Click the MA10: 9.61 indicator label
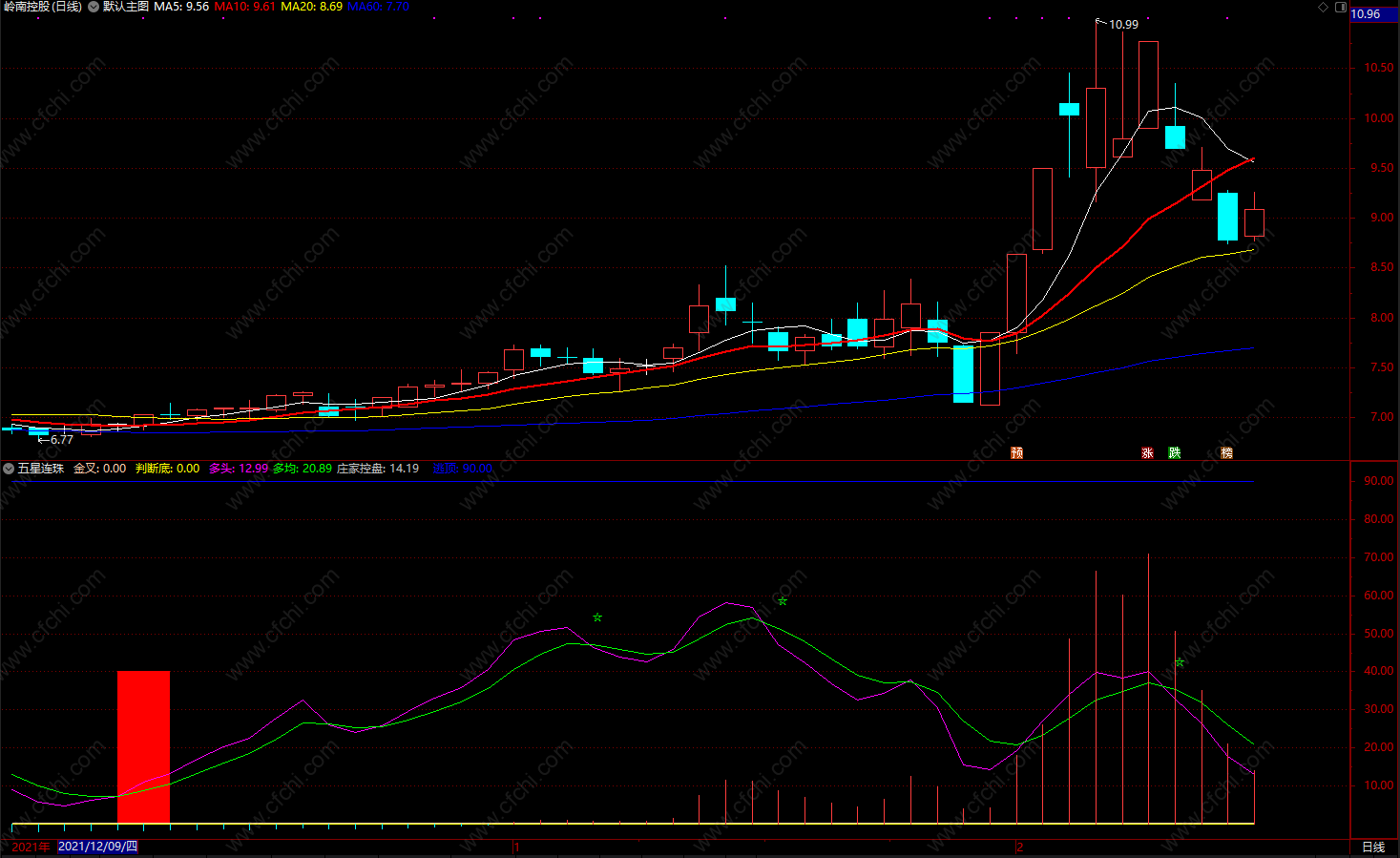This screenshot has height=858, width=1400. tap(245, 7)
